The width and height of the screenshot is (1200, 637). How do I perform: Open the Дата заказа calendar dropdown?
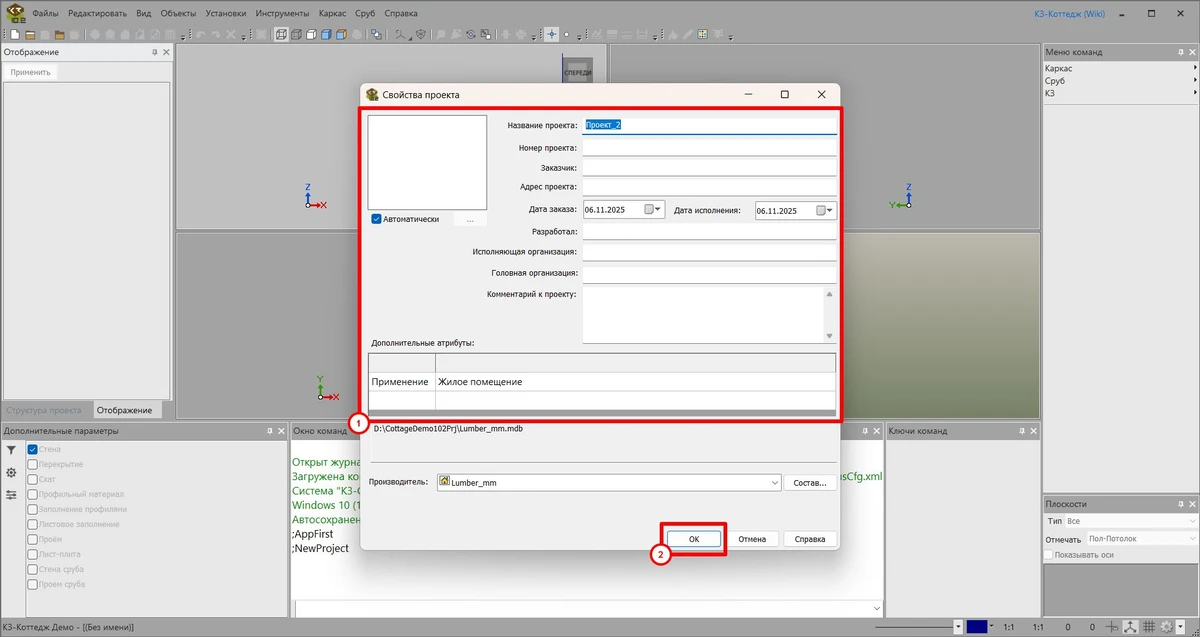pos(653,210)
